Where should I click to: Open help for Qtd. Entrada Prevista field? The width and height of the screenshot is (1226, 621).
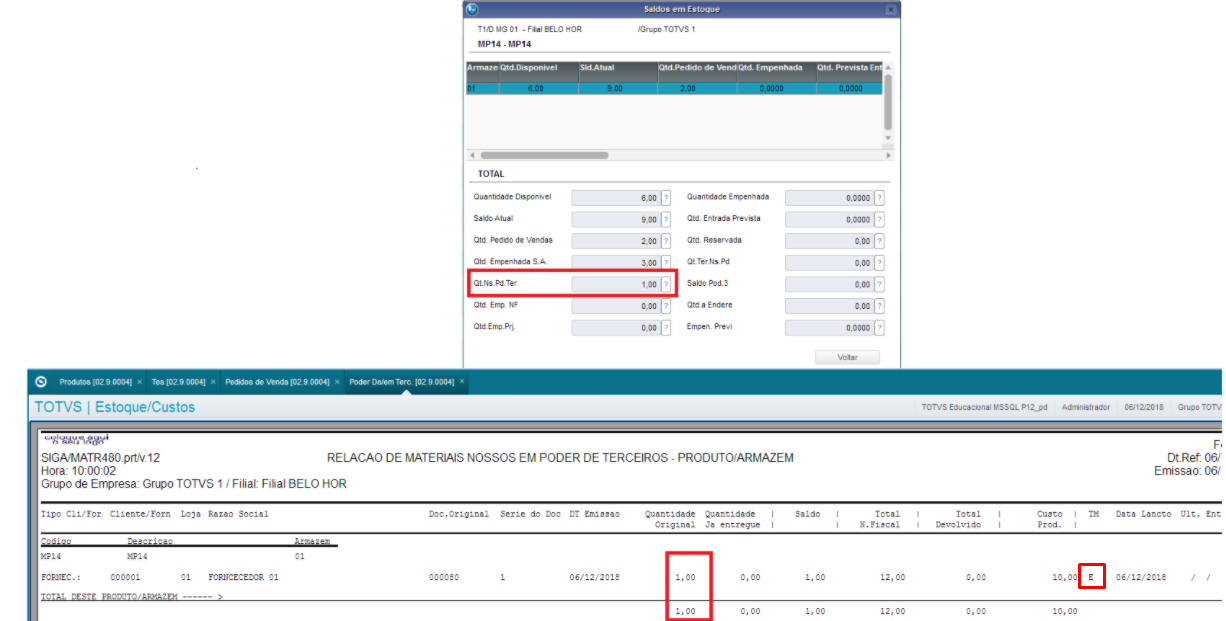[880, 219]
